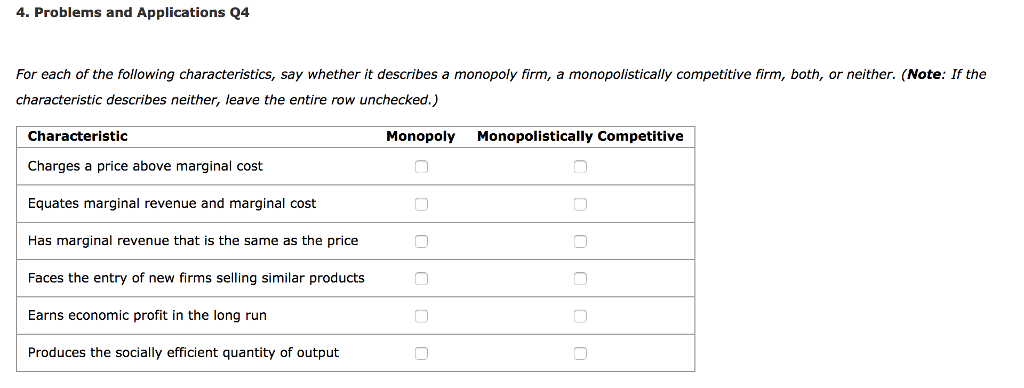Click the 'Earns economic profit in the long run' text

click(x=147, y=315)
